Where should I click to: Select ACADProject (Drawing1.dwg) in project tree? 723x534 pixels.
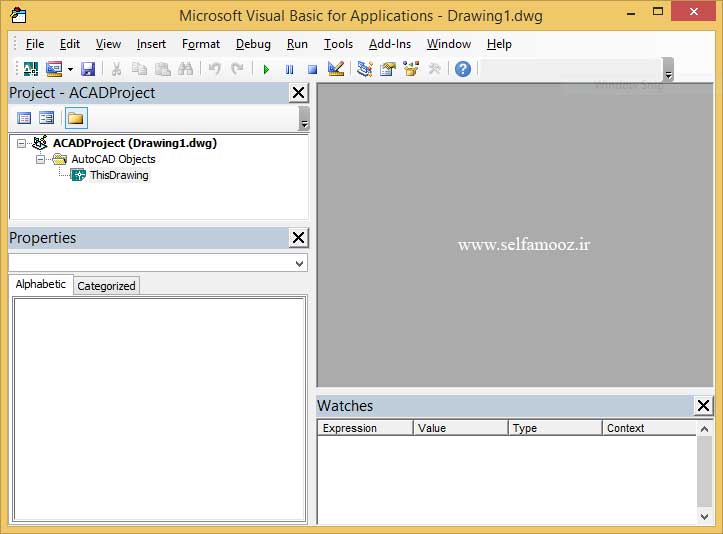tap(135, 143)
